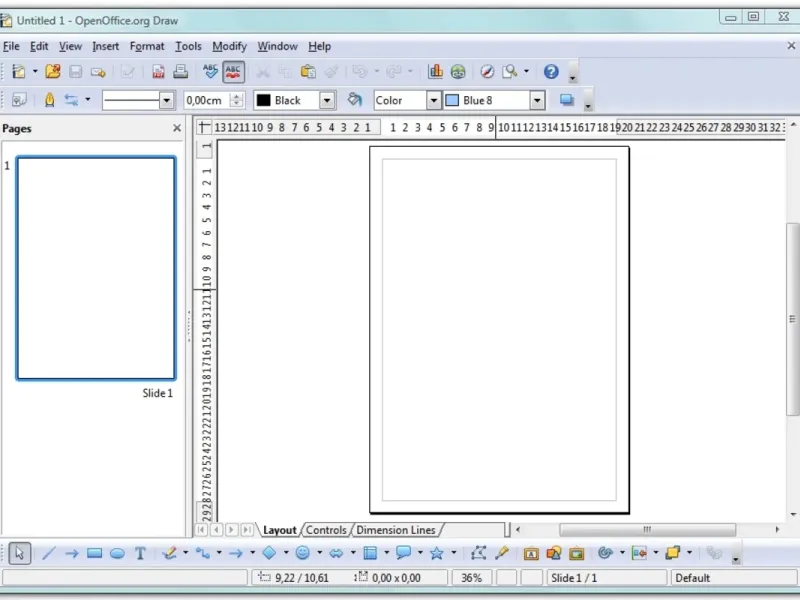Export the drawing directly as PDF
This screenshot has width=800, height=600.
pyautogui.click(x=158, y=71)
